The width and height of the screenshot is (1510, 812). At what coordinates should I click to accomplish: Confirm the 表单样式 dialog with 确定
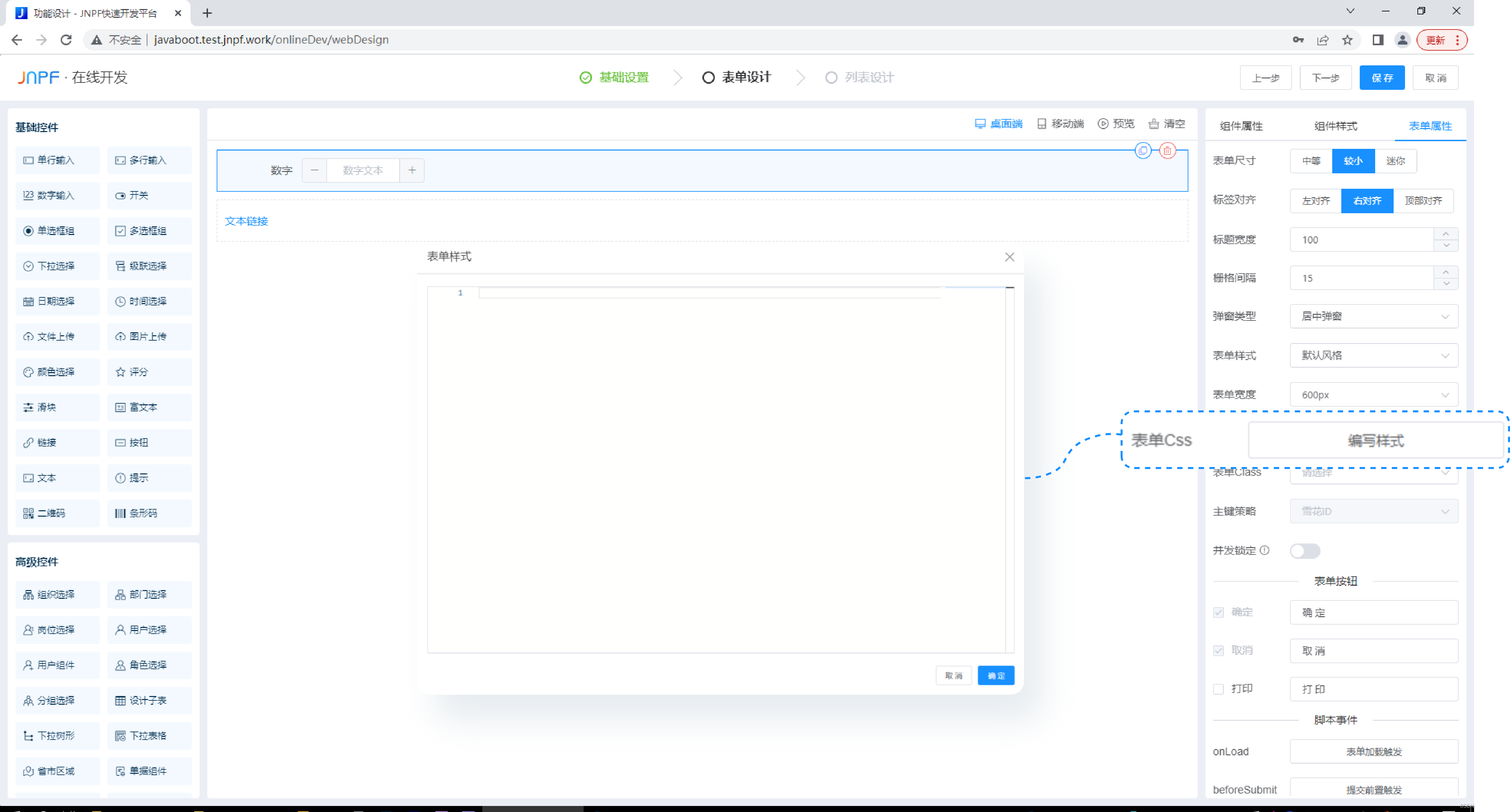click(996, 676)
